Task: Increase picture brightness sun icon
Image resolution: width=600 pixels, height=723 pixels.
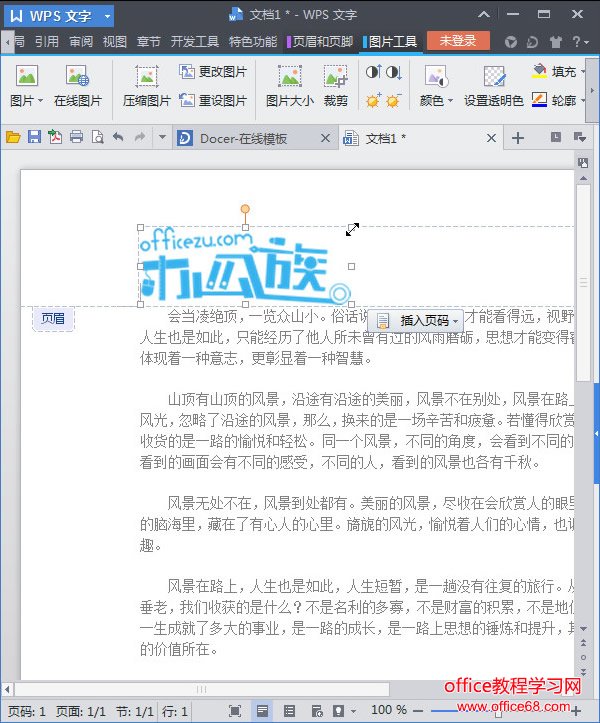Action: coord(373,100)
